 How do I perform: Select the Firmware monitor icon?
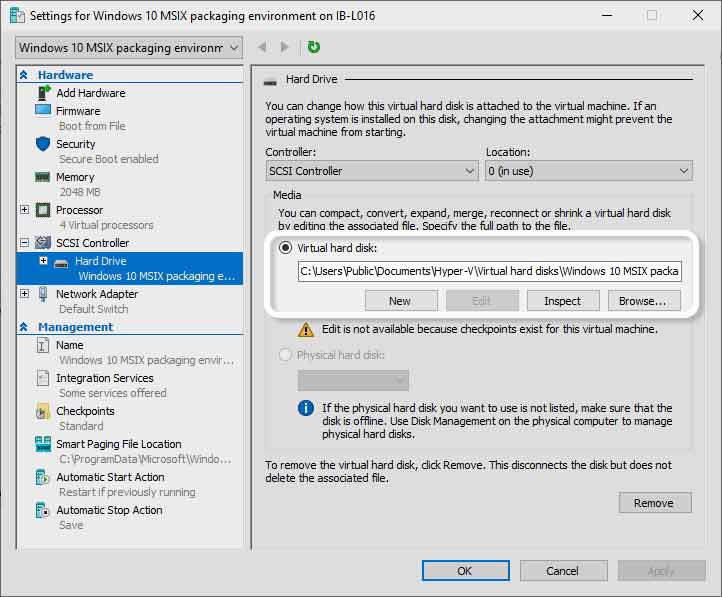pyautogui.click(x=43, y=110)
